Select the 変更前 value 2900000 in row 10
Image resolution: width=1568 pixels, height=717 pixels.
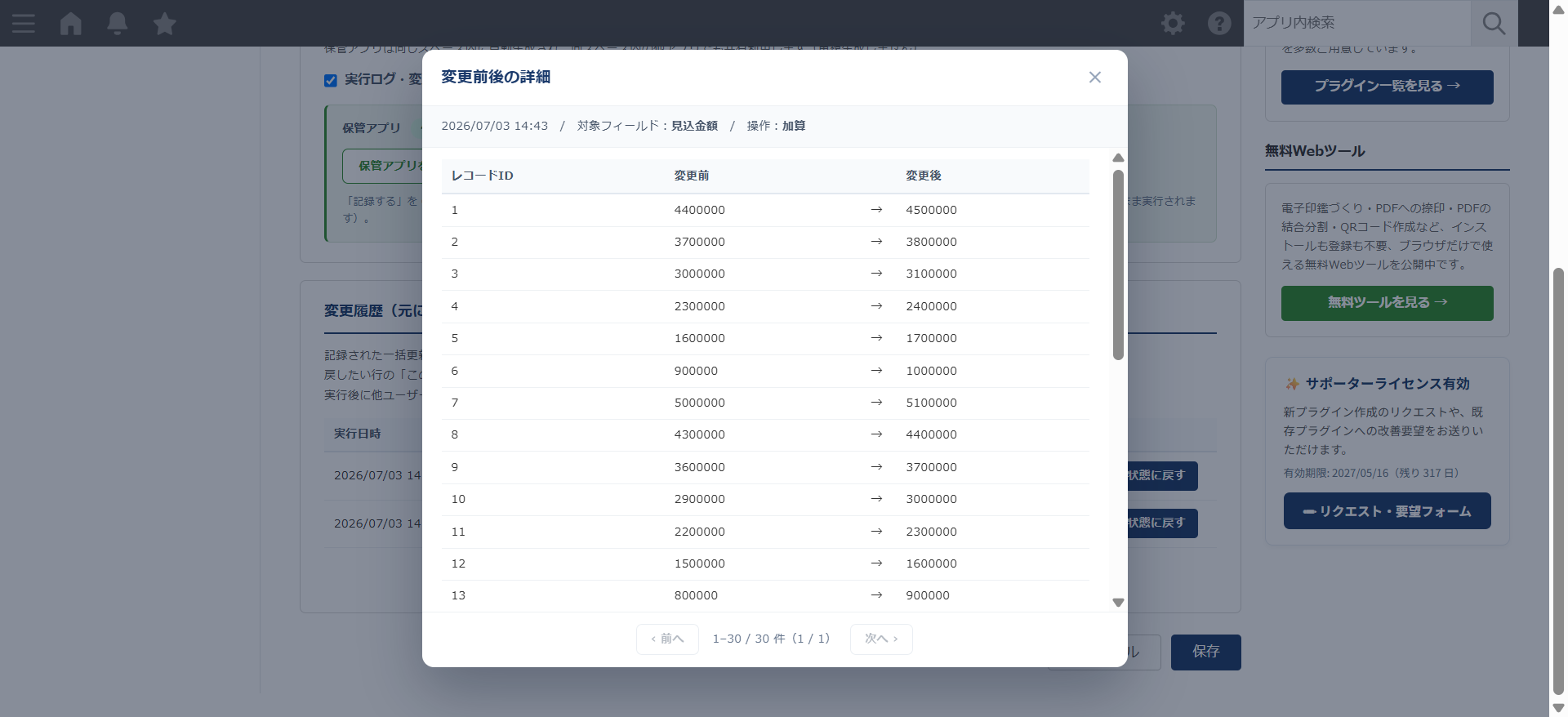699,499
